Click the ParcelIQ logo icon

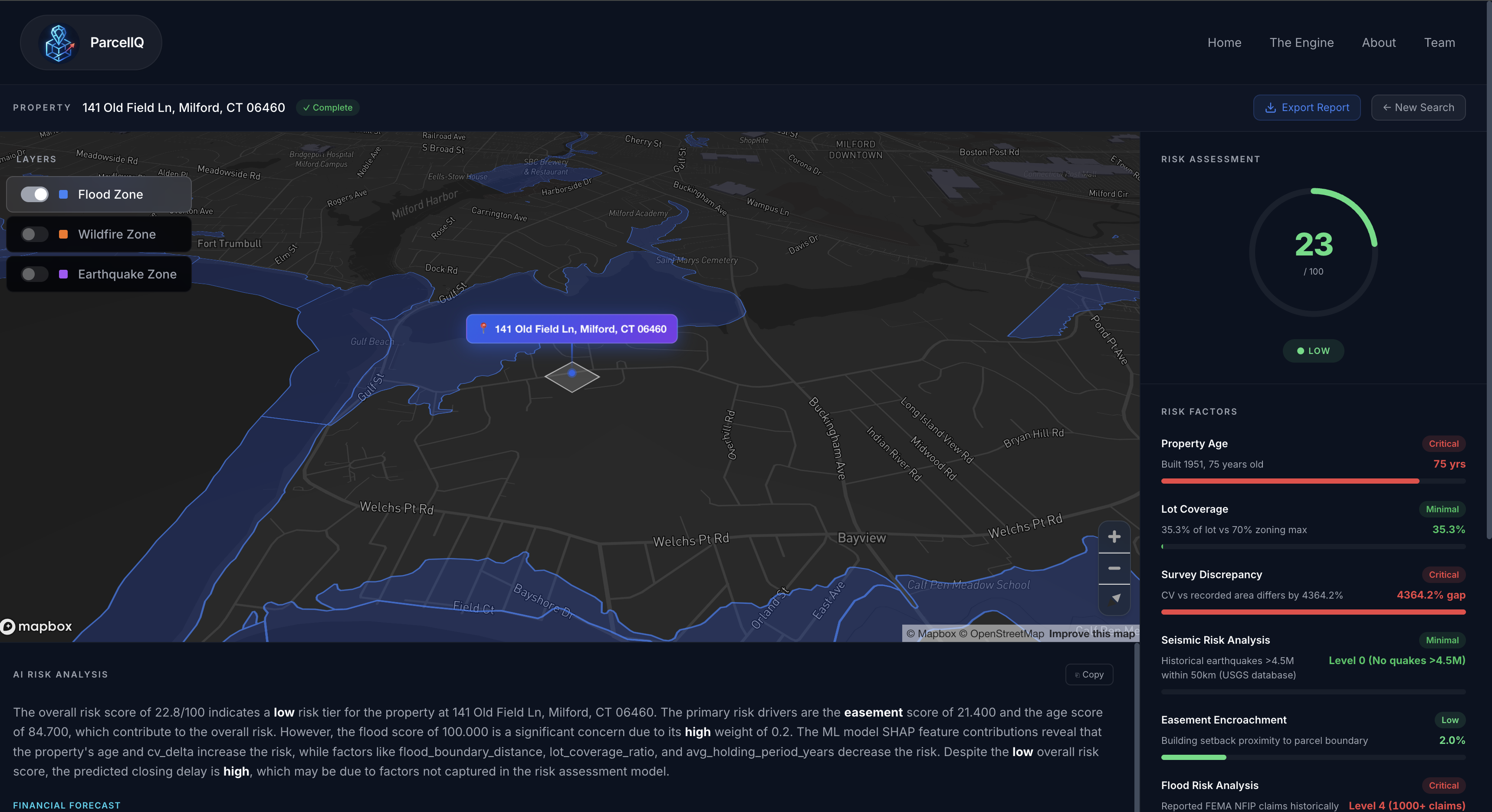(59, 43)
